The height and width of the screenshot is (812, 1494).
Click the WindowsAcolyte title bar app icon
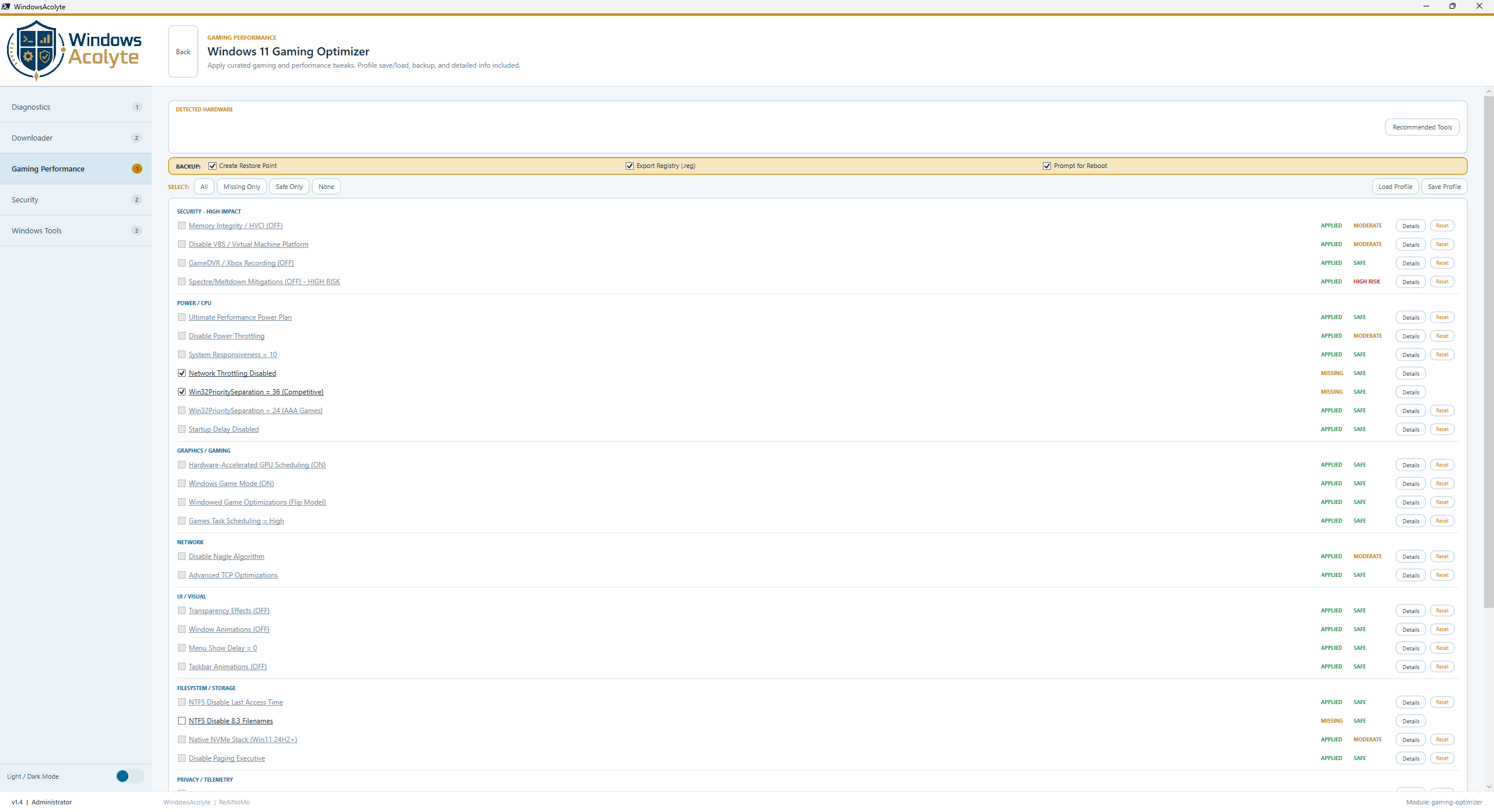point(6,6)
